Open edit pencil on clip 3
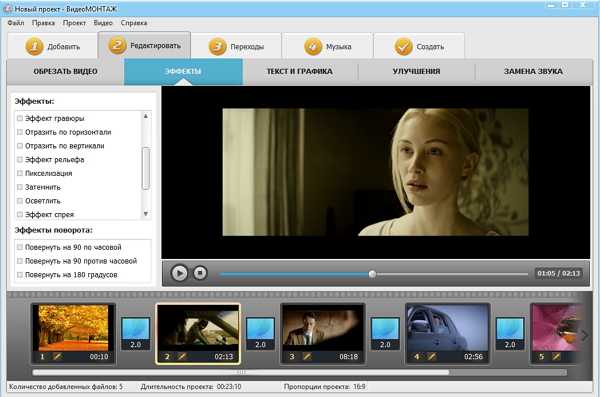This screenshot has height=397, width=600. [307, 357]
